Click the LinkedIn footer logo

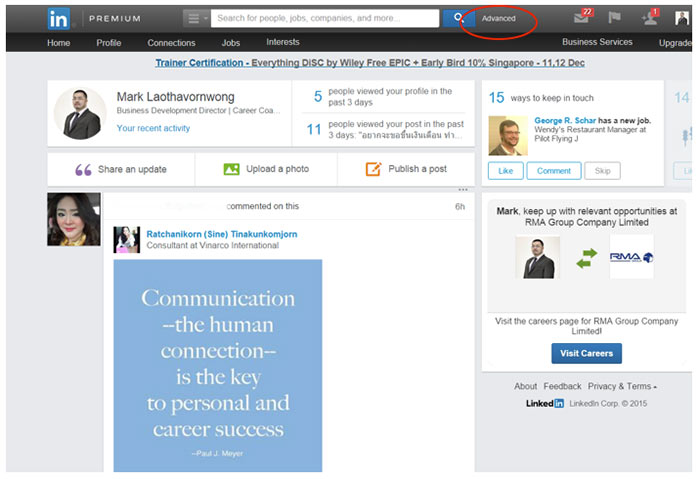(x=545, y=404)
